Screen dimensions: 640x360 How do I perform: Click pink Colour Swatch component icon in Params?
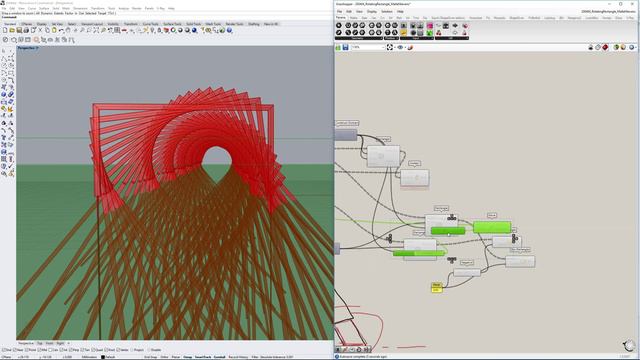pos(430,26)
